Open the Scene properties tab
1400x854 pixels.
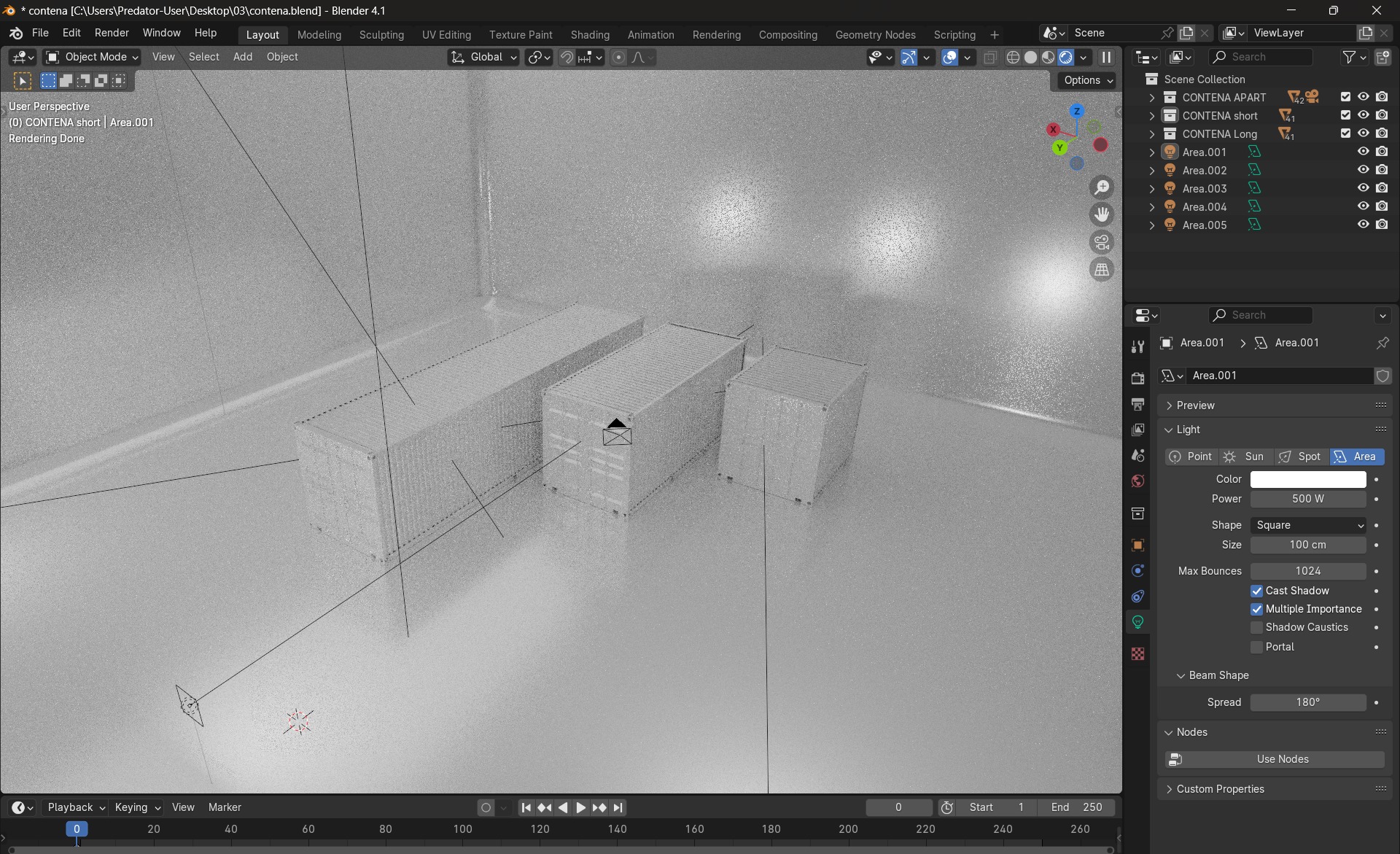coord(1137,455)
